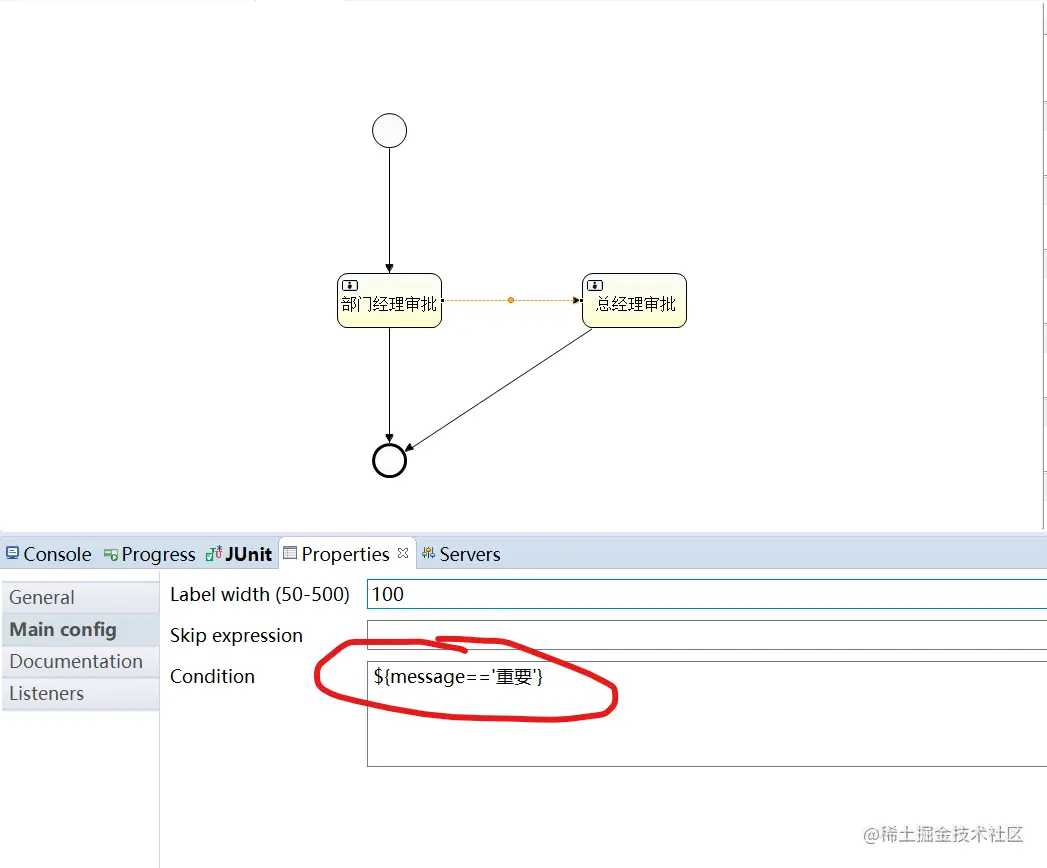1047x868 pixels.
Task: Open the Listeners properties section
Action: 81,694
